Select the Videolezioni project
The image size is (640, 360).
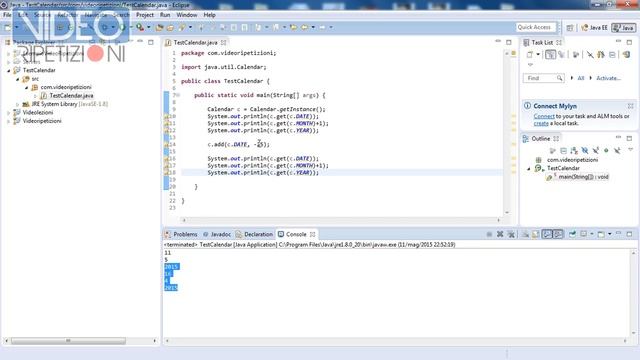[x=33, y=113]
